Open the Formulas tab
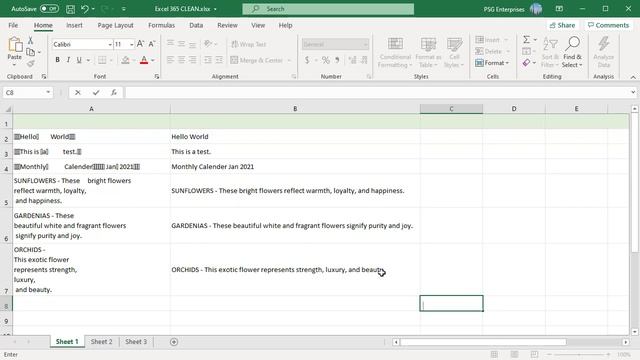640x360 pixels. tap(161, 25)
